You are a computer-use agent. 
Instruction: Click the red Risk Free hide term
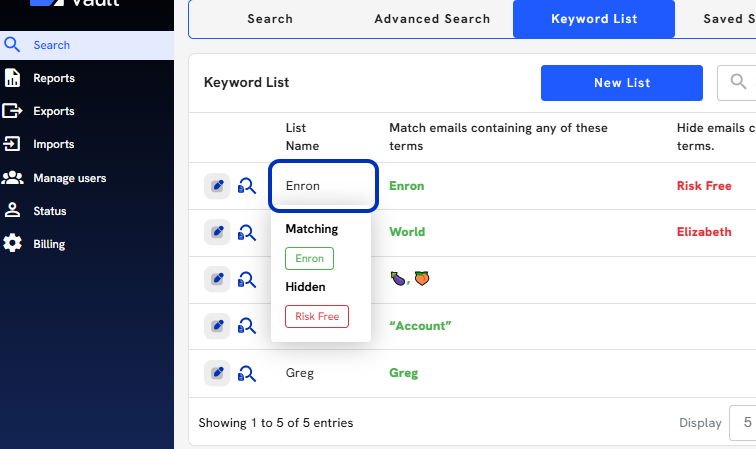[704, 186]
